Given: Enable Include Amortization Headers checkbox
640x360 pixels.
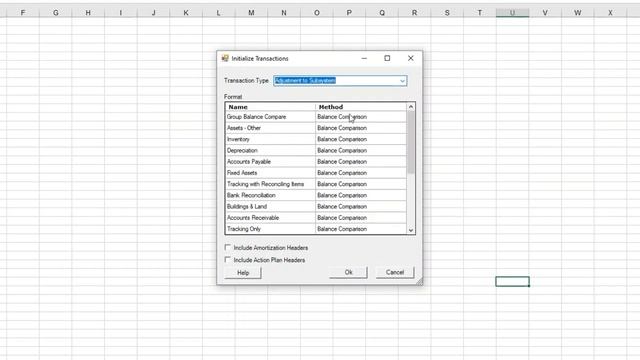Looking at the screenshot, I should click(228, 247).
